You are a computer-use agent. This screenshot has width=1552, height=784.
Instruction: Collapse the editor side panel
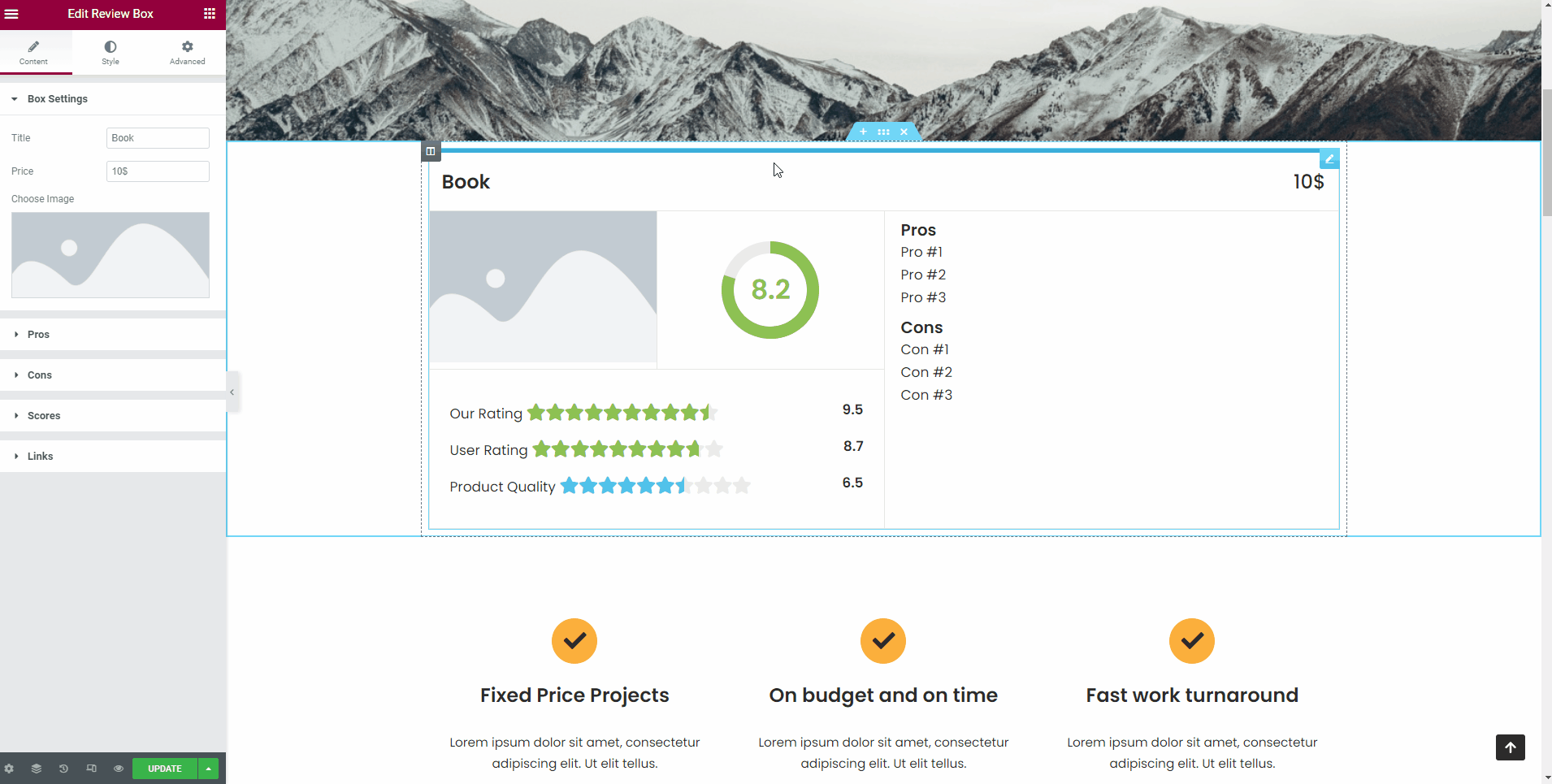coord(232,392)
